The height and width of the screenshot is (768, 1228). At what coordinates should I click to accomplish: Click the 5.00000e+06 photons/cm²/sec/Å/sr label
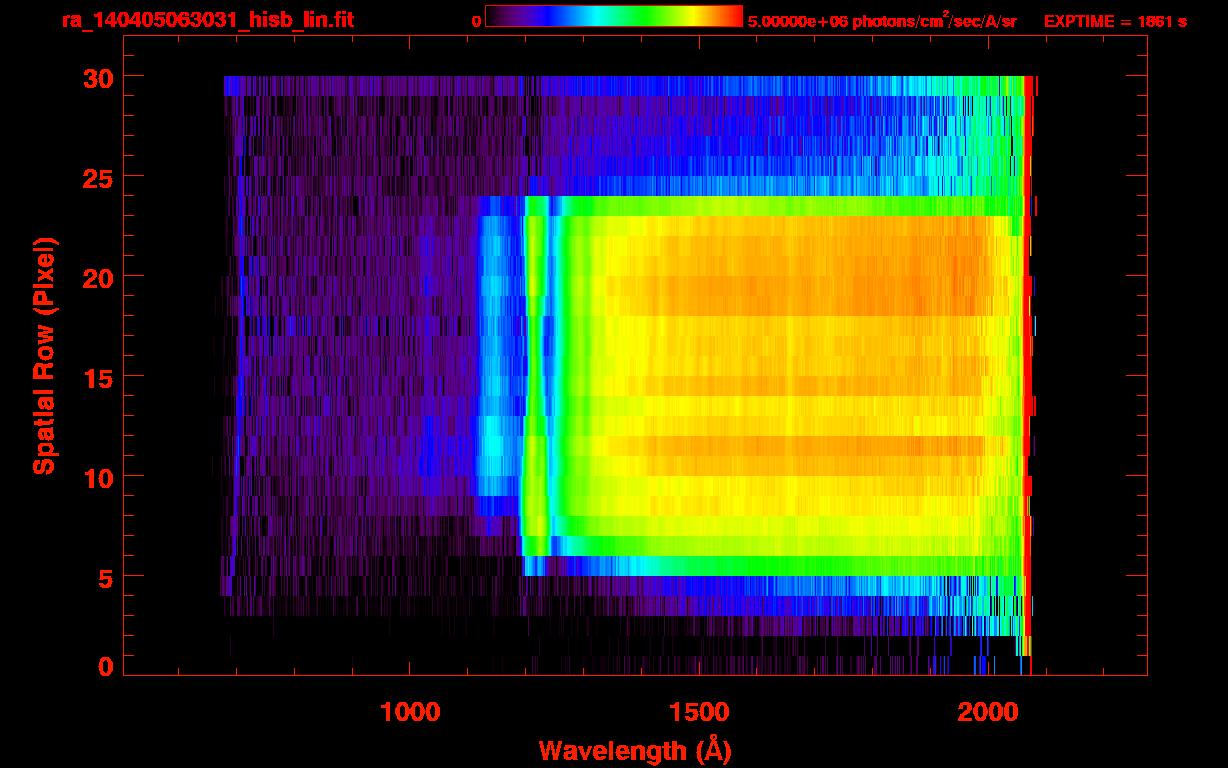tap(882, 20)
